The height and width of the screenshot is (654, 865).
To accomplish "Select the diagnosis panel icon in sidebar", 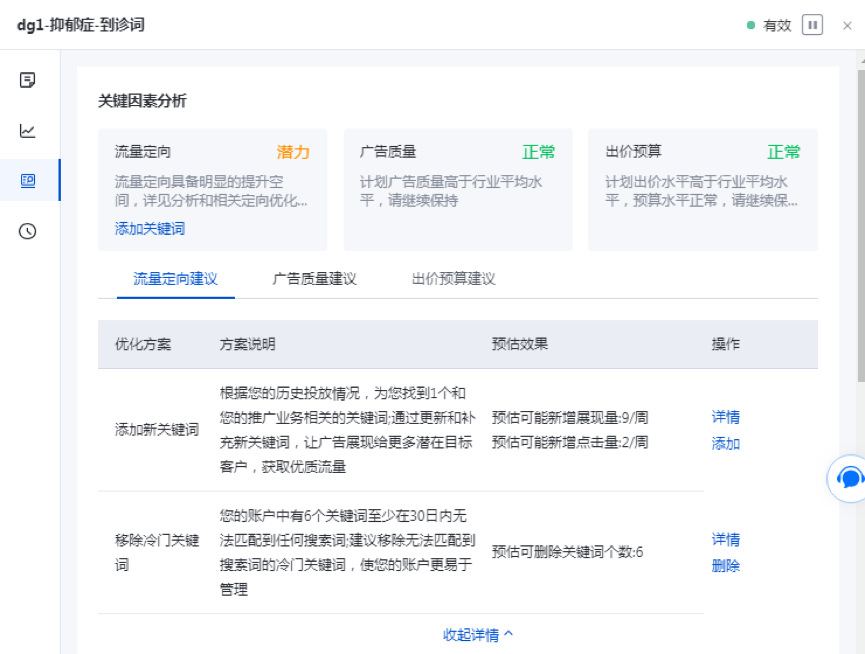I will click(28, 180).
